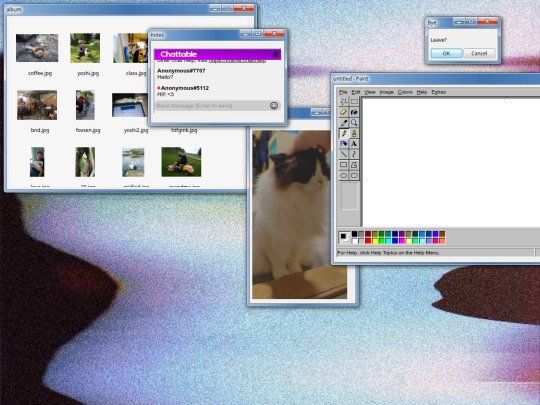540x405 pixels.
Task: Select the Pick Color eyedropper tool
Action: coord(343,123)
